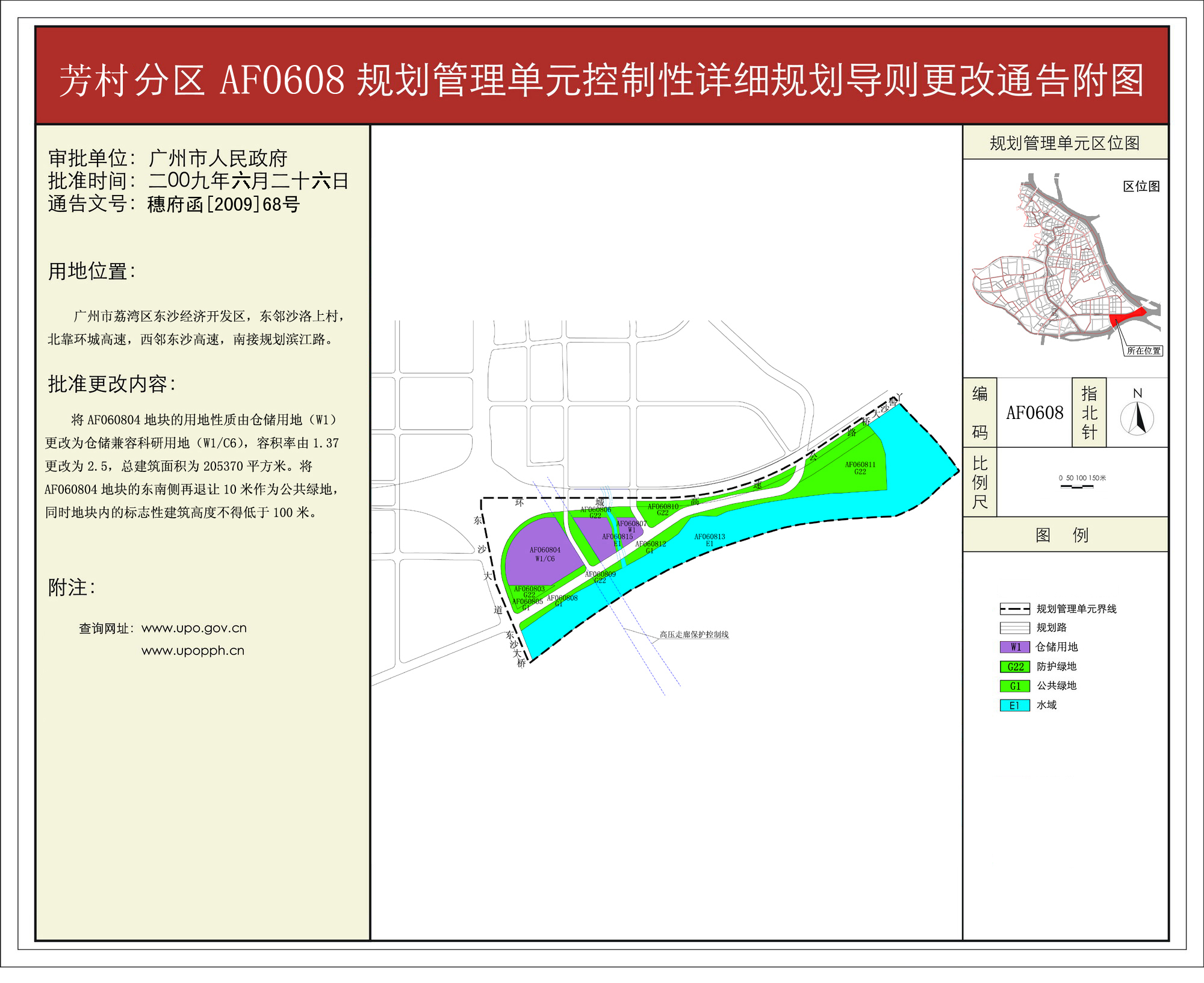This screenshot has height=983, width=1204.
Task: Select water parcel AF060813 E1
Action: 709,540
